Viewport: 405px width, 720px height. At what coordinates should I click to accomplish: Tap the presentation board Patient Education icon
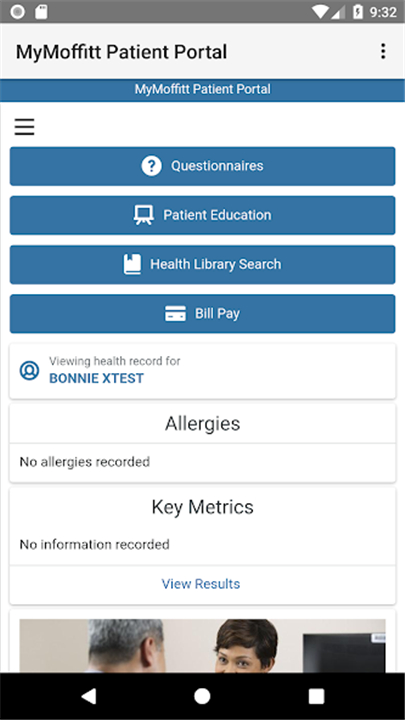[x=143, y=215]
